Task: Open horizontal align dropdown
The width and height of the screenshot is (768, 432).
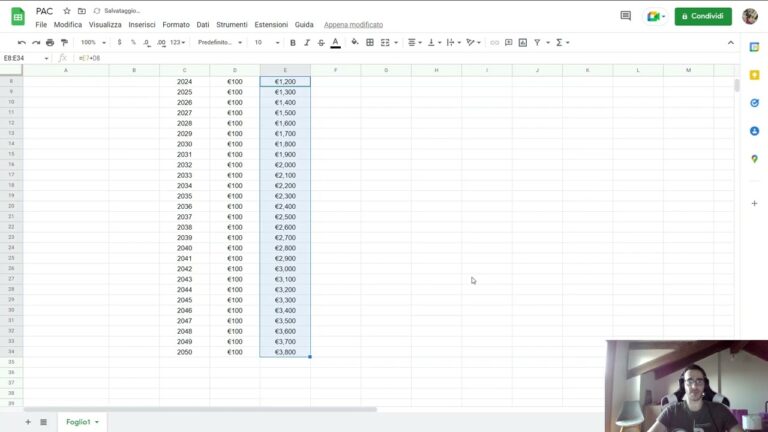Action: click(x=414, y=43)
